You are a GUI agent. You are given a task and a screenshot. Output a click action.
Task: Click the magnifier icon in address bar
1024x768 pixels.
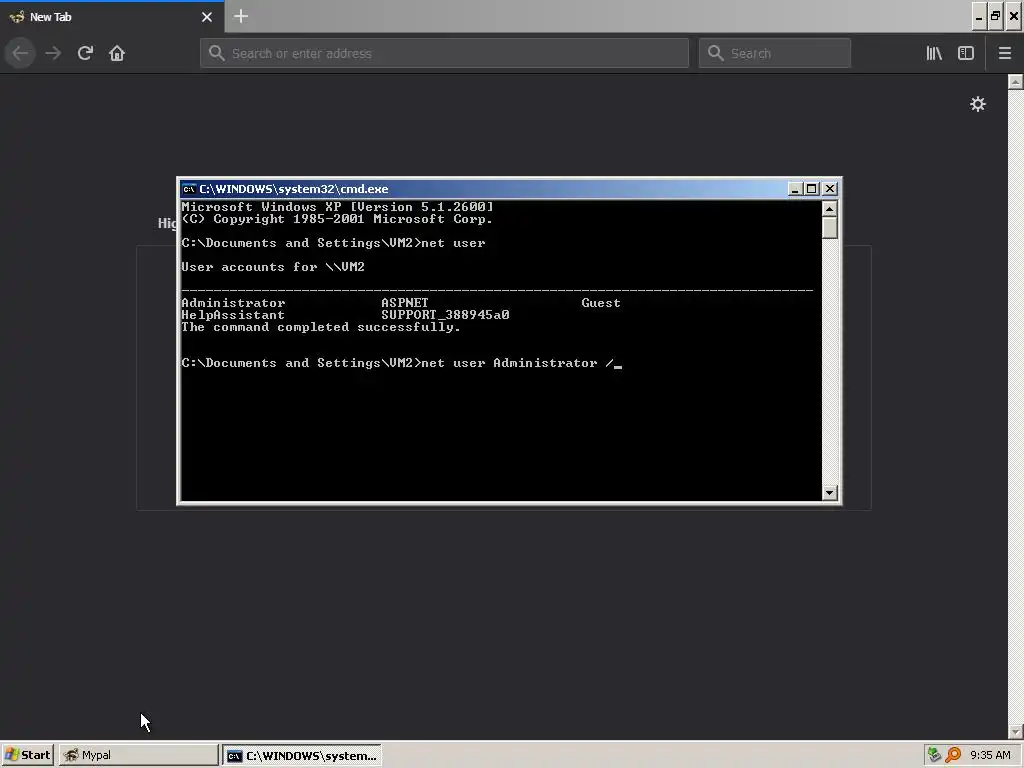(217, 53)
